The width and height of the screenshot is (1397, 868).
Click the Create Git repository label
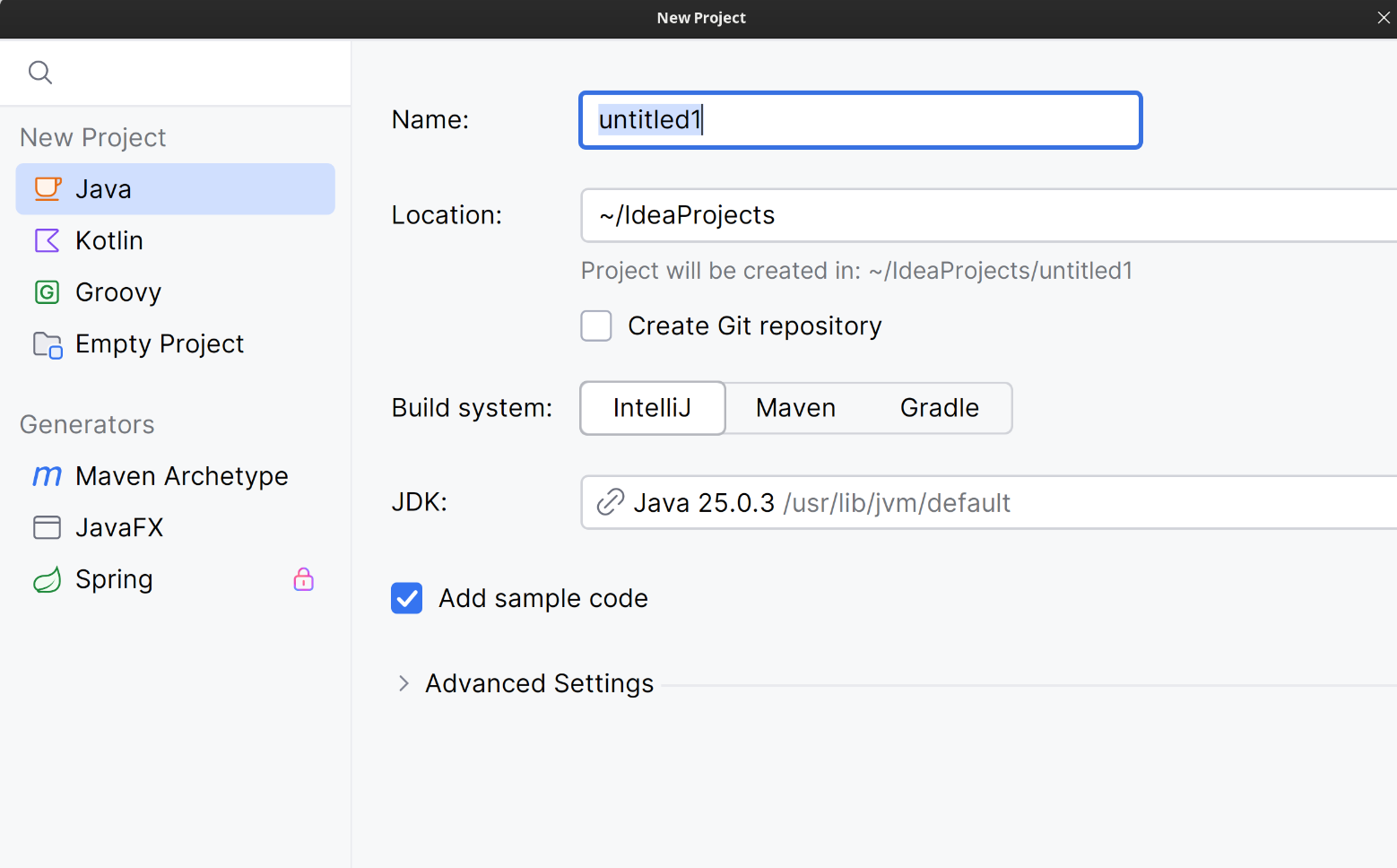point(755,326)
